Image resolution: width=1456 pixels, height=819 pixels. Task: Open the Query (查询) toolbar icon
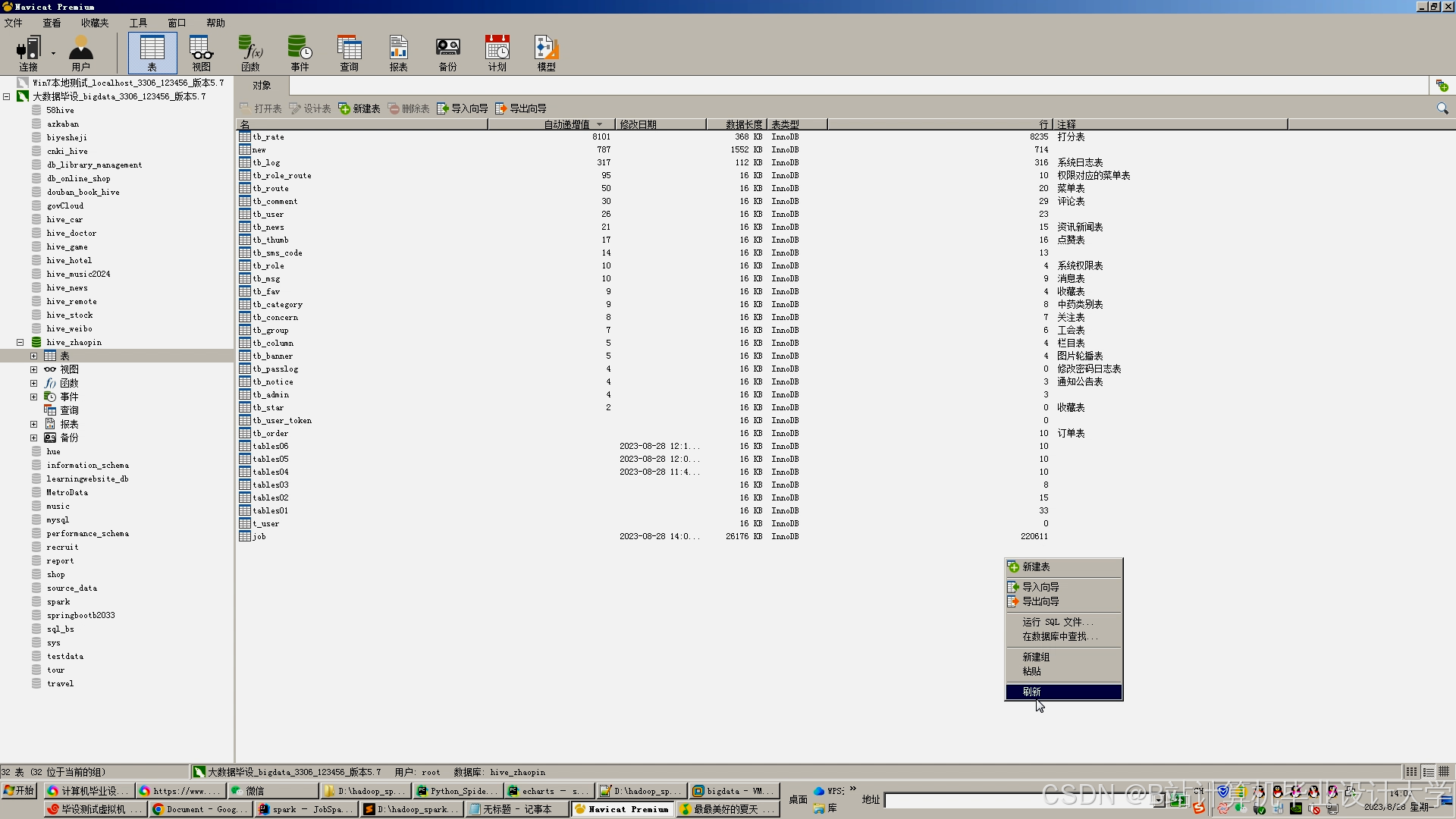(x=349, y=52)
